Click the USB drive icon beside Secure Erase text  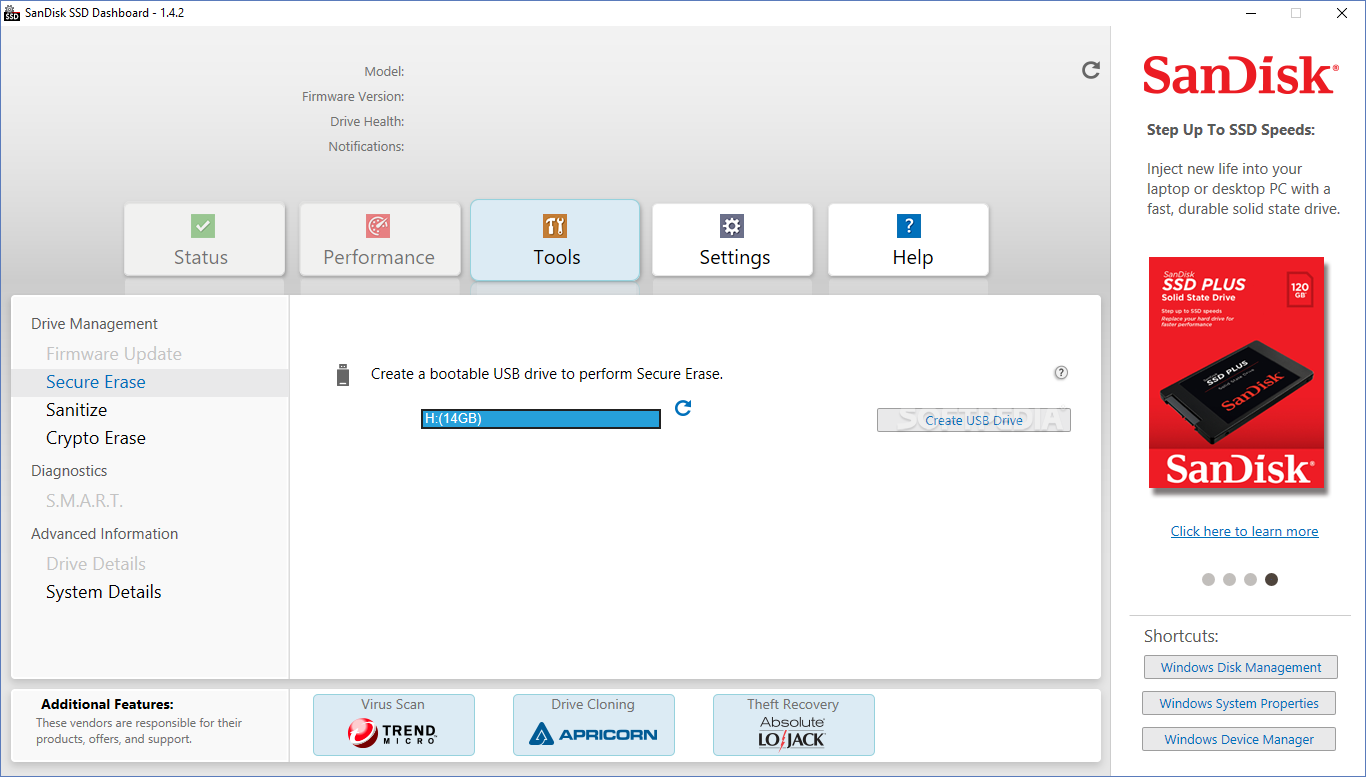point(343,375)
